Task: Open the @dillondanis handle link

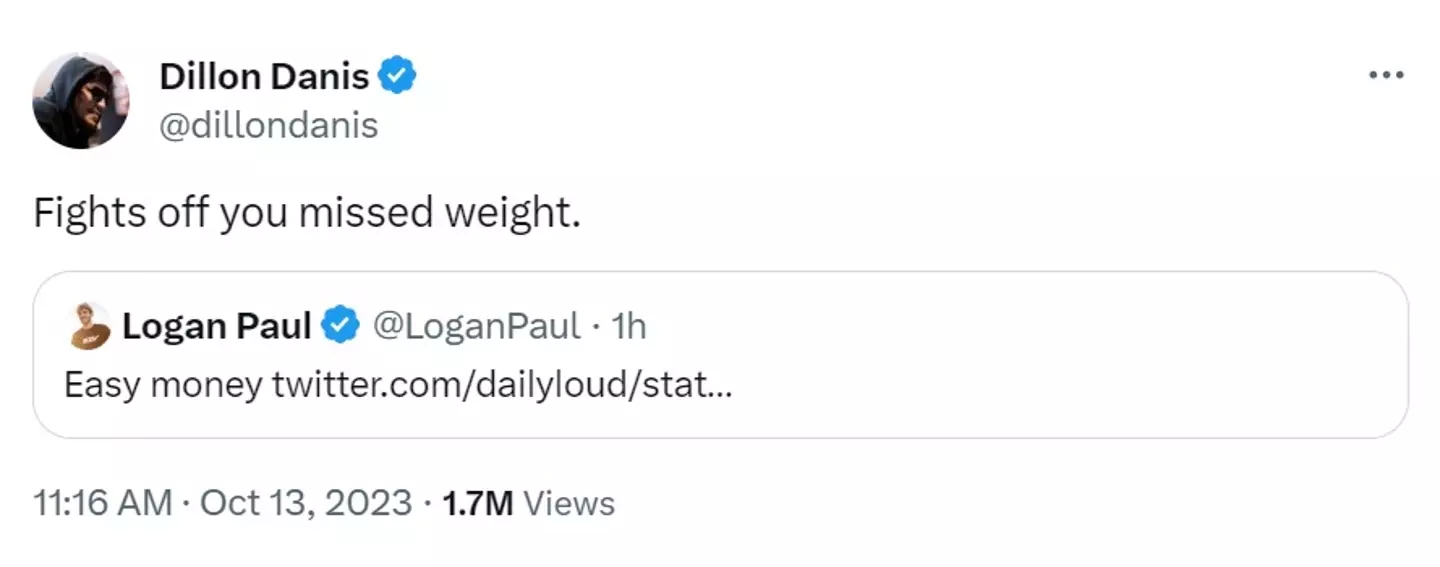Action: click(x=268, y=126)
